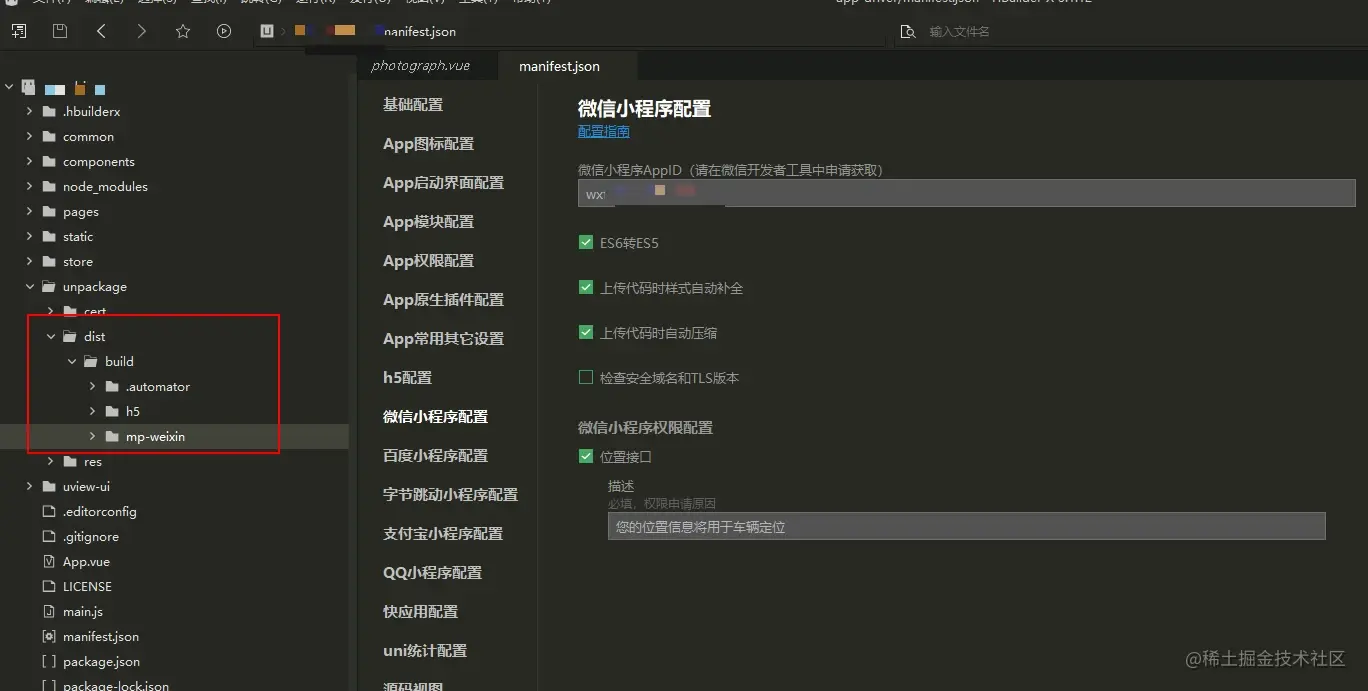Click the 微信小程序AppID input field

pos(966,193)
